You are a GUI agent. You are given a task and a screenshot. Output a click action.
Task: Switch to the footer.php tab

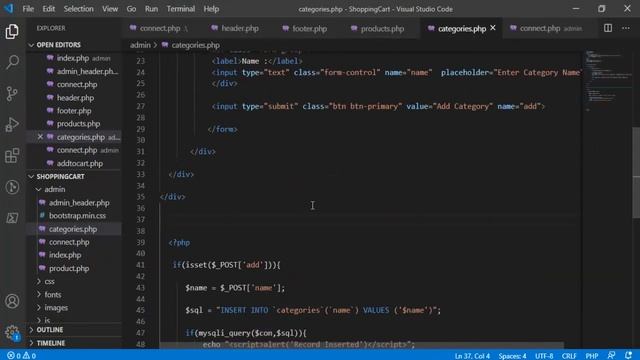tap(305, 28)
